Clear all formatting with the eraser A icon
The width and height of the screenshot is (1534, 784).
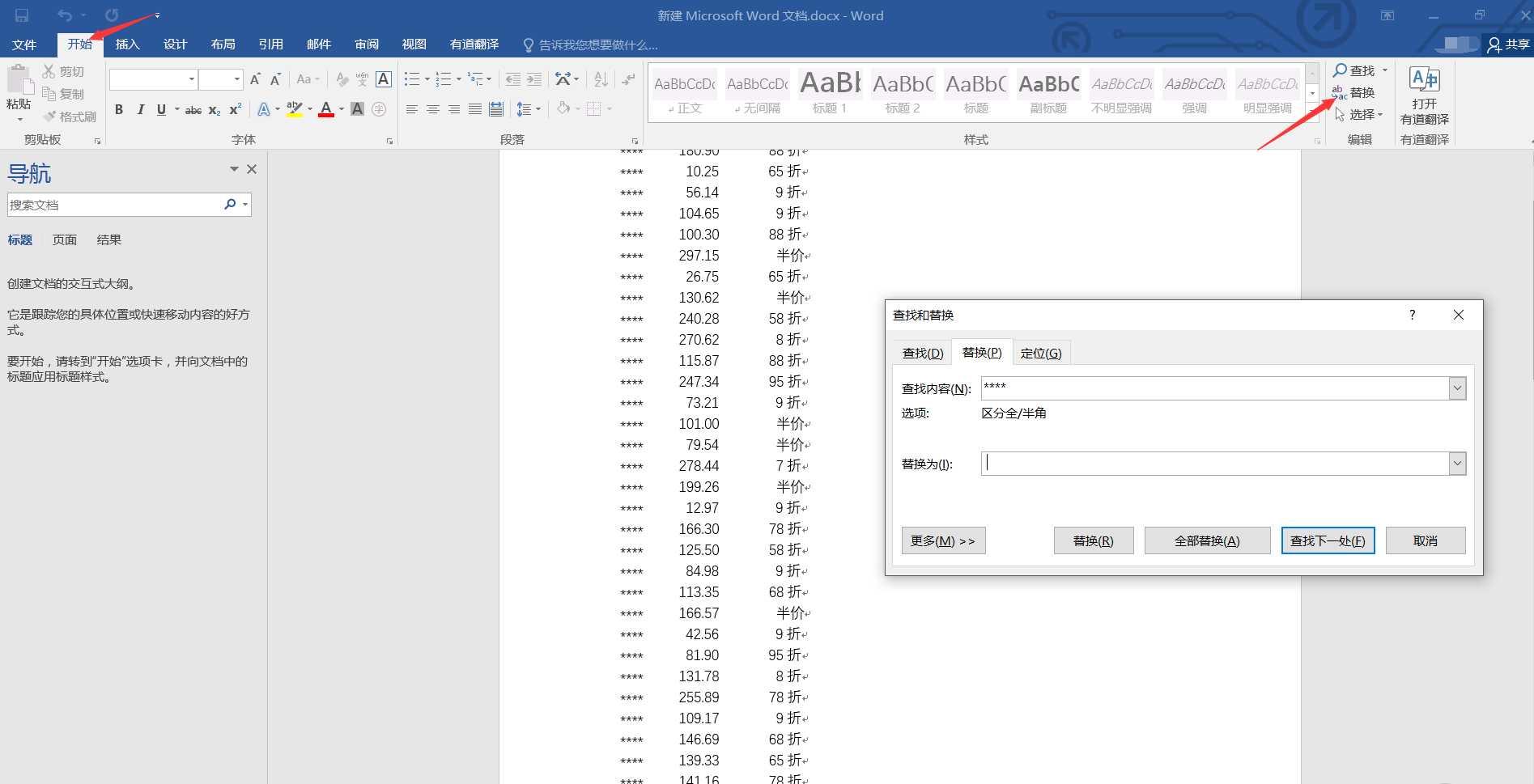342,79
